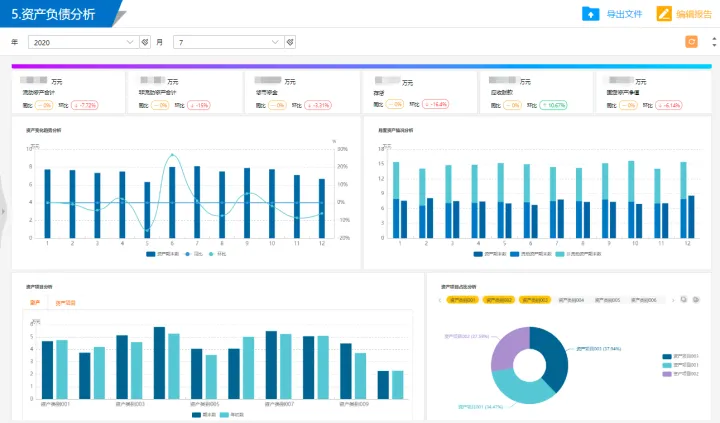Toggle the 环比 teal line legend in the trend chart
The height and width of the screenshot is (423, 720).
(x=217, y=254)
